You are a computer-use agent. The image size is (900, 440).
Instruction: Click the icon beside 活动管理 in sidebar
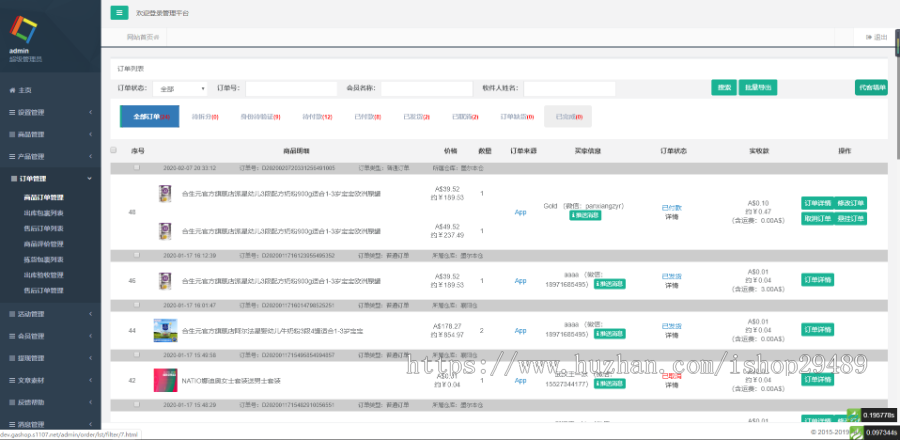pyautogui.click(x=13, y=314)
